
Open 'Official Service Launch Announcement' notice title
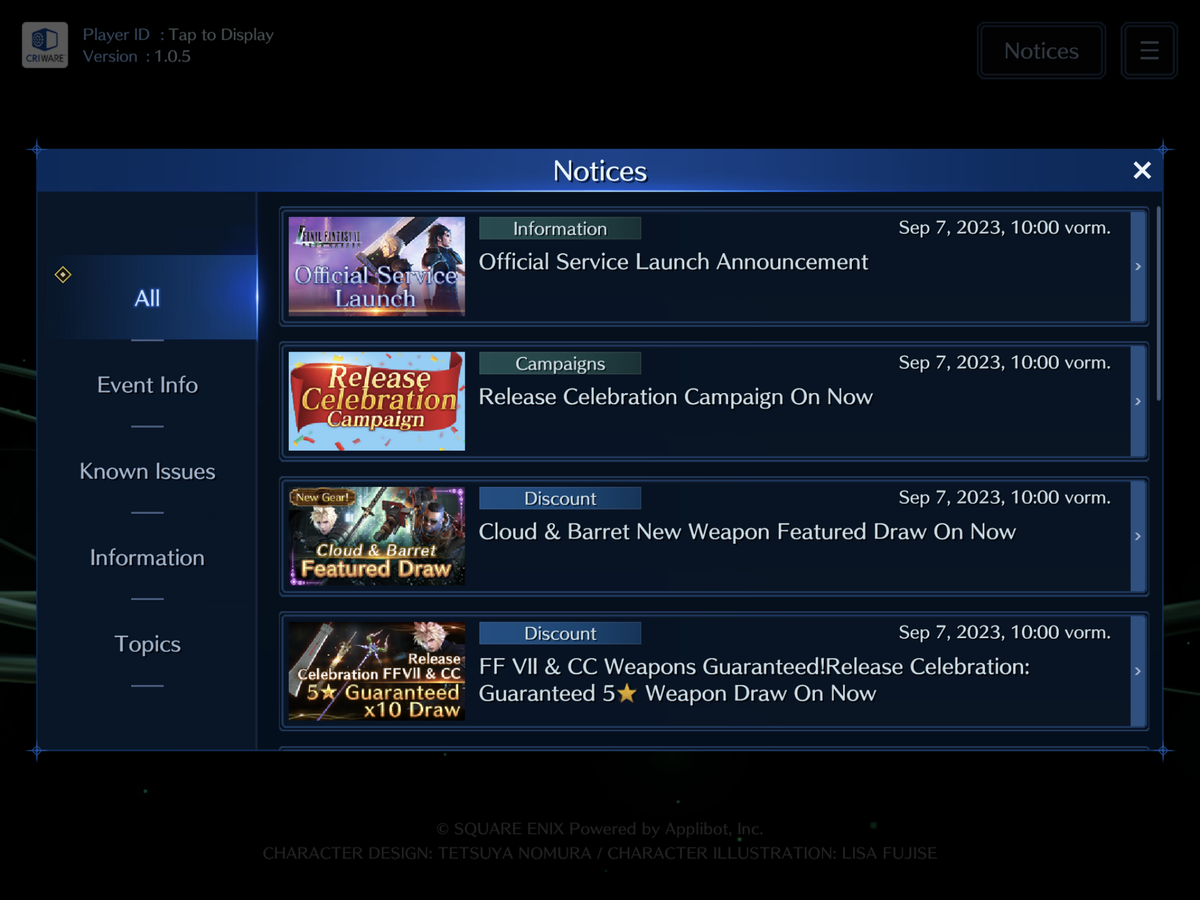tap(673, 262)
